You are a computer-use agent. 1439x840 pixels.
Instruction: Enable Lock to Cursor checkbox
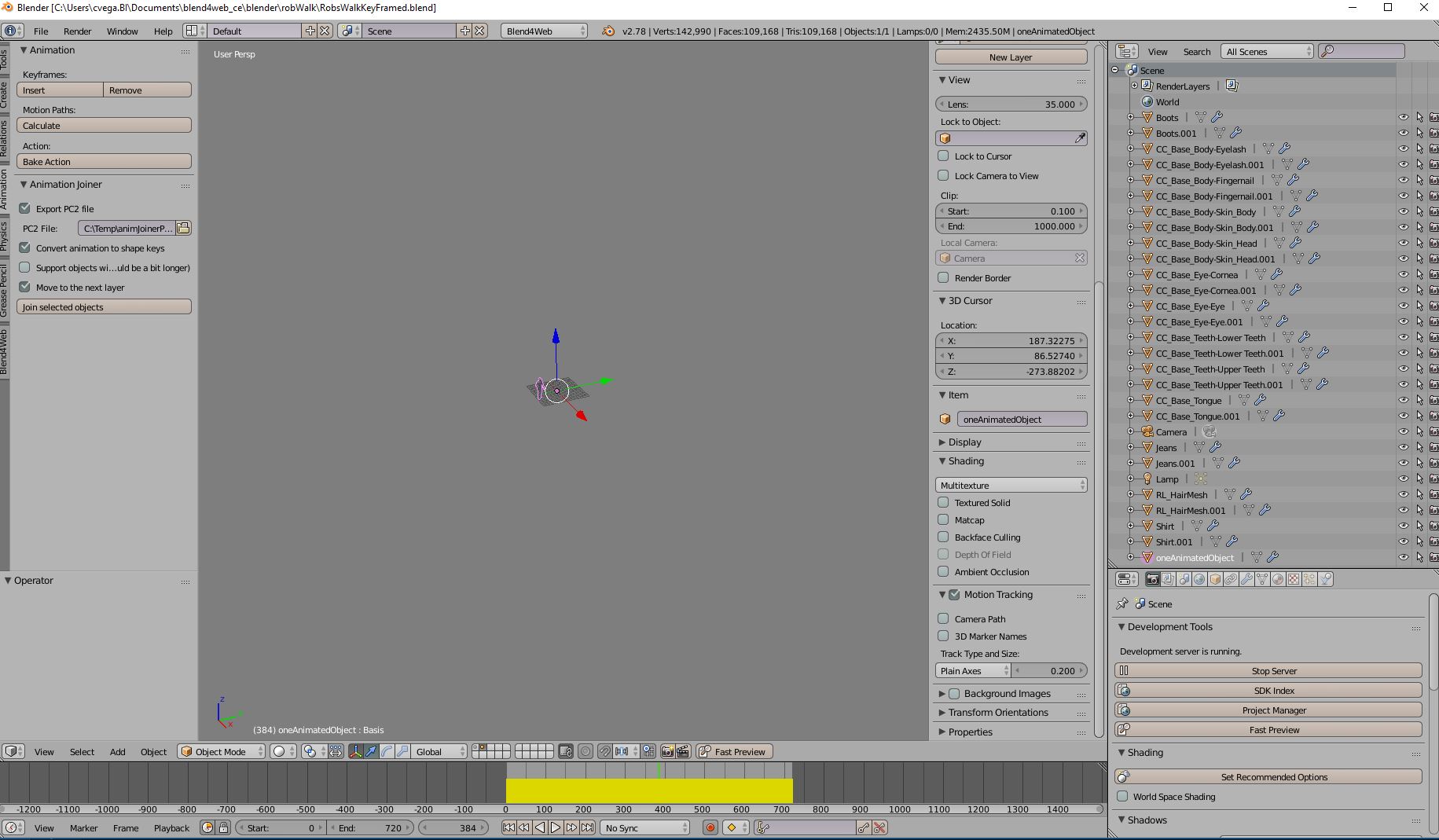[x=943, y=156]
